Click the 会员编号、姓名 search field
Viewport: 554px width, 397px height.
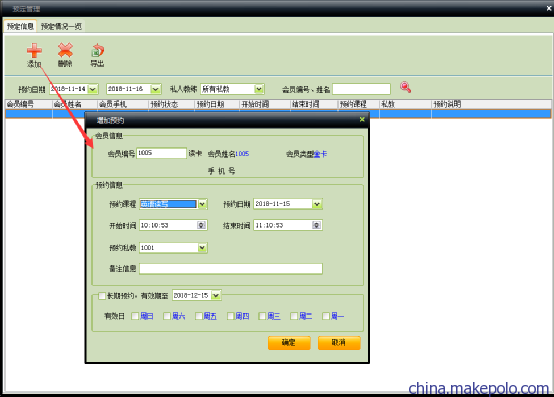361,89
